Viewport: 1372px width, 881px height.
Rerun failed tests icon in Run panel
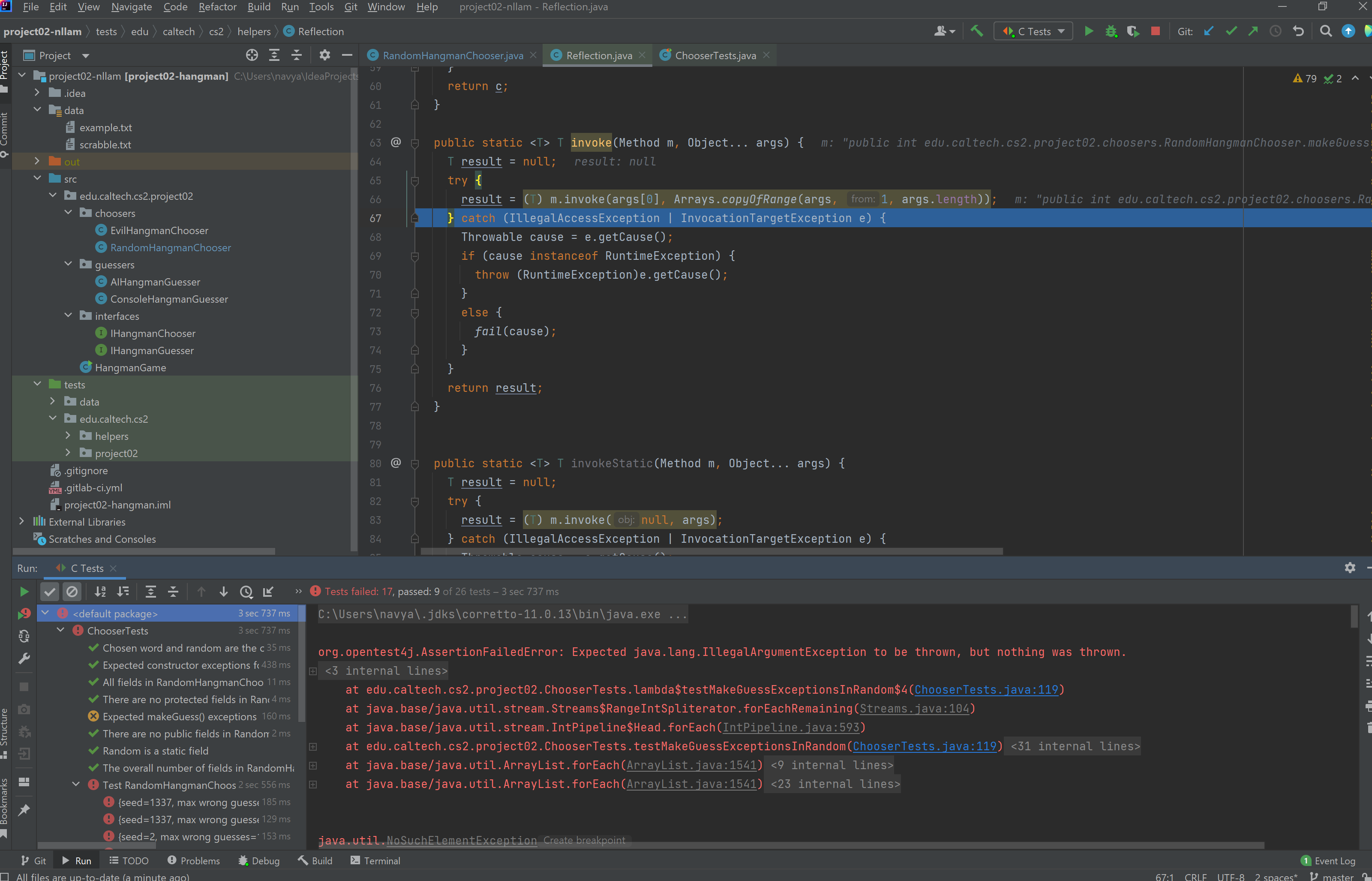[x=24, y=614]
